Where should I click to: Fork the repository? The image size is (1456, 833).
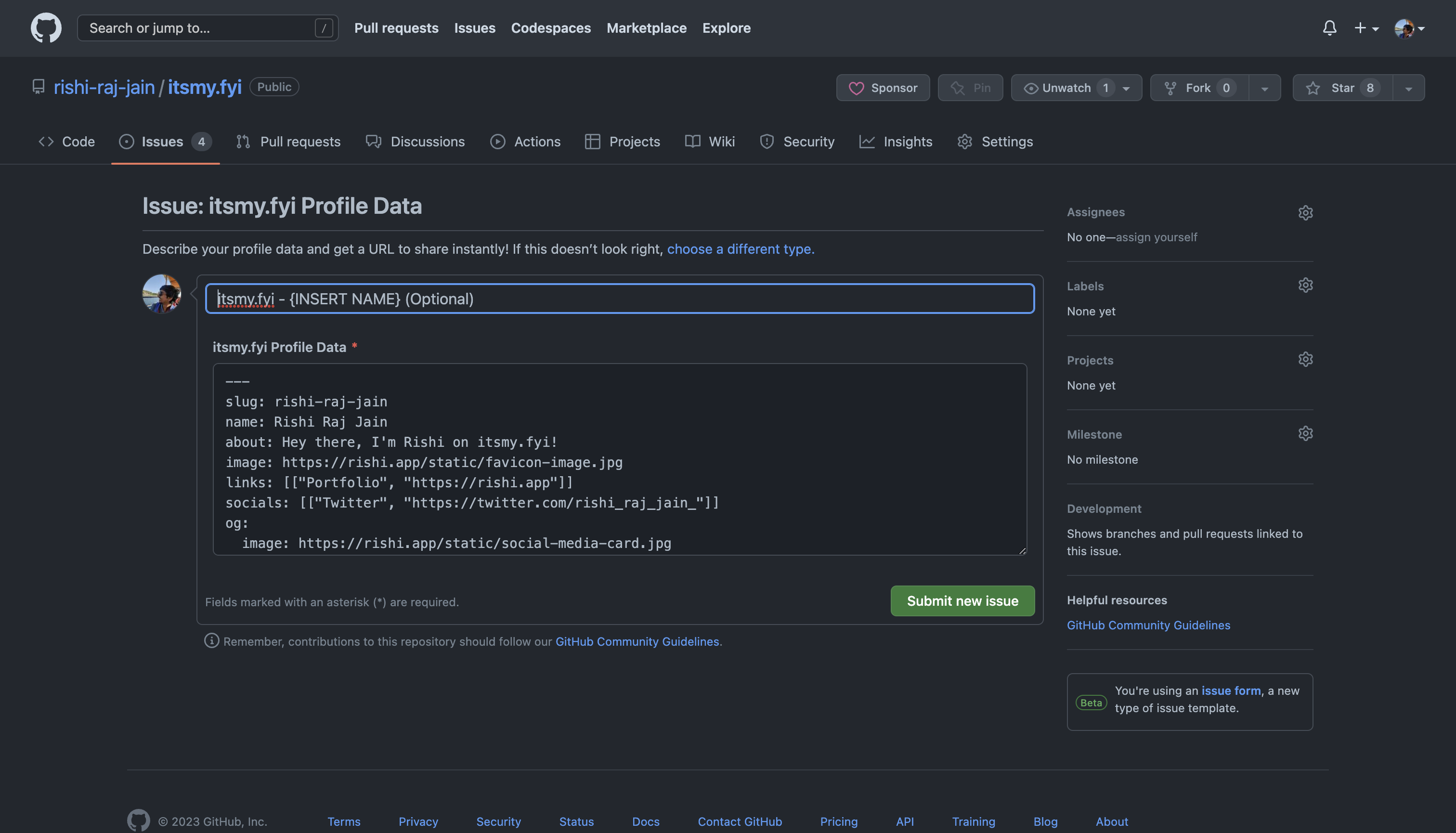pyautogui.click(x=1199, y=88)
